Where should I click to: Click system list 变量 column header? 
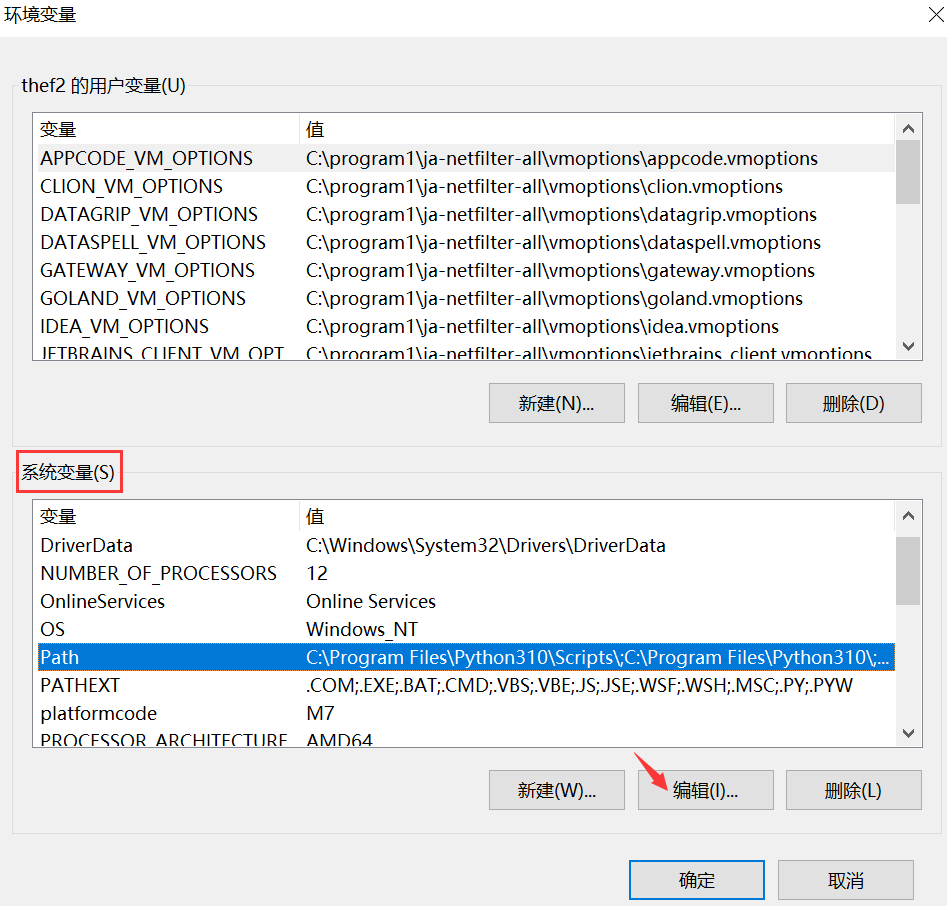166,516
